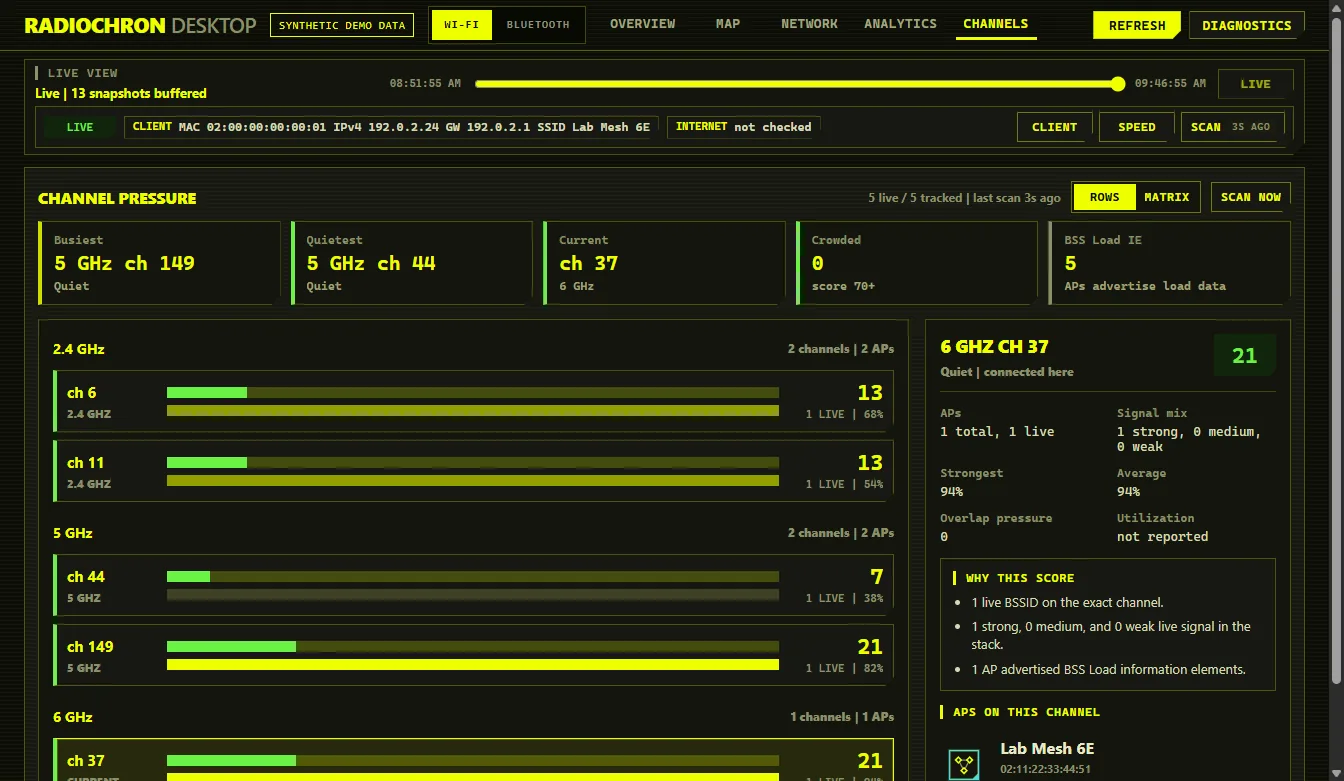Click the 08:51:55 AM timeline start time

click(x=425, y=84)
